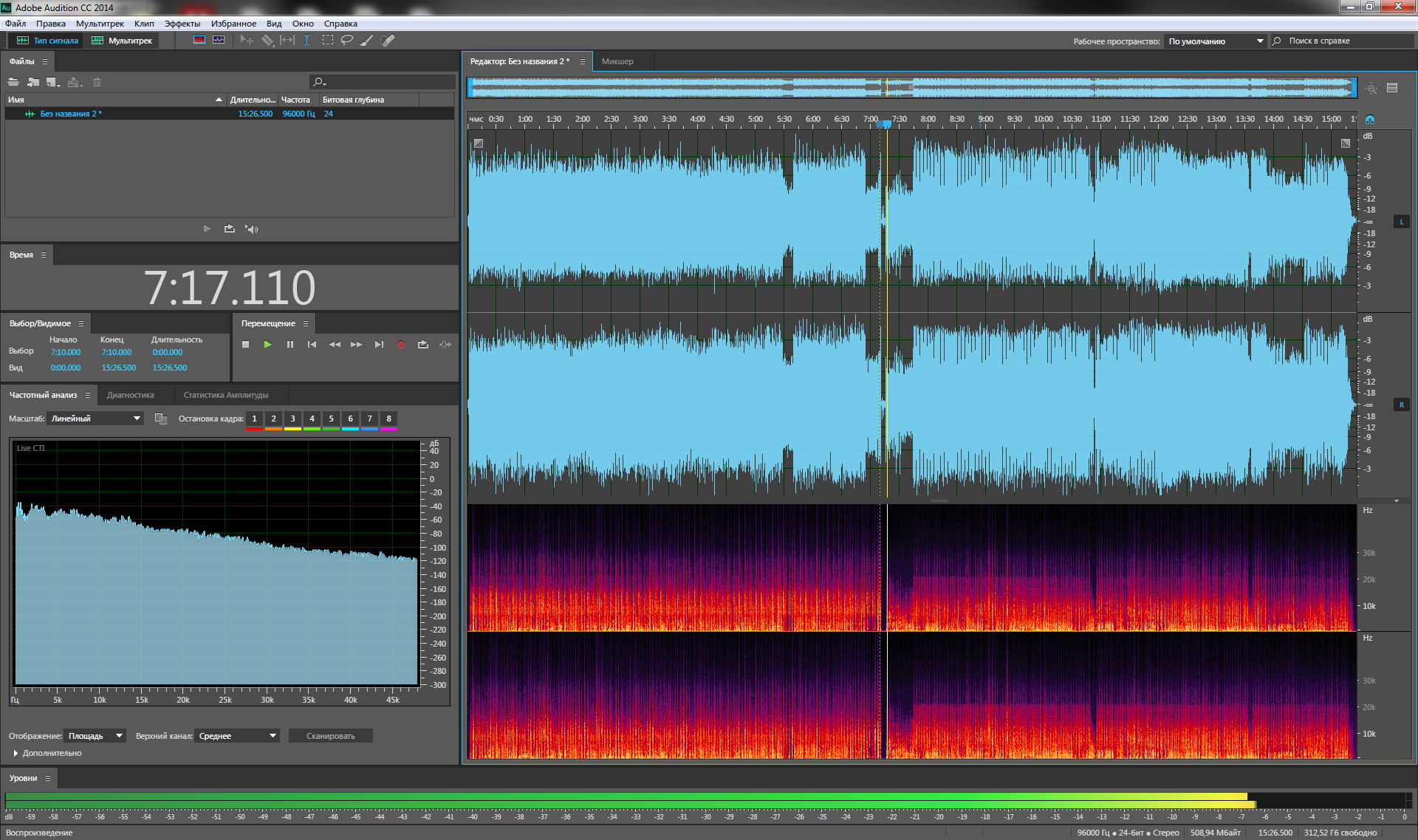Click the Open File folder icon
The height and width of the screenshot is (840, 1418).
[x=13, y=82]
